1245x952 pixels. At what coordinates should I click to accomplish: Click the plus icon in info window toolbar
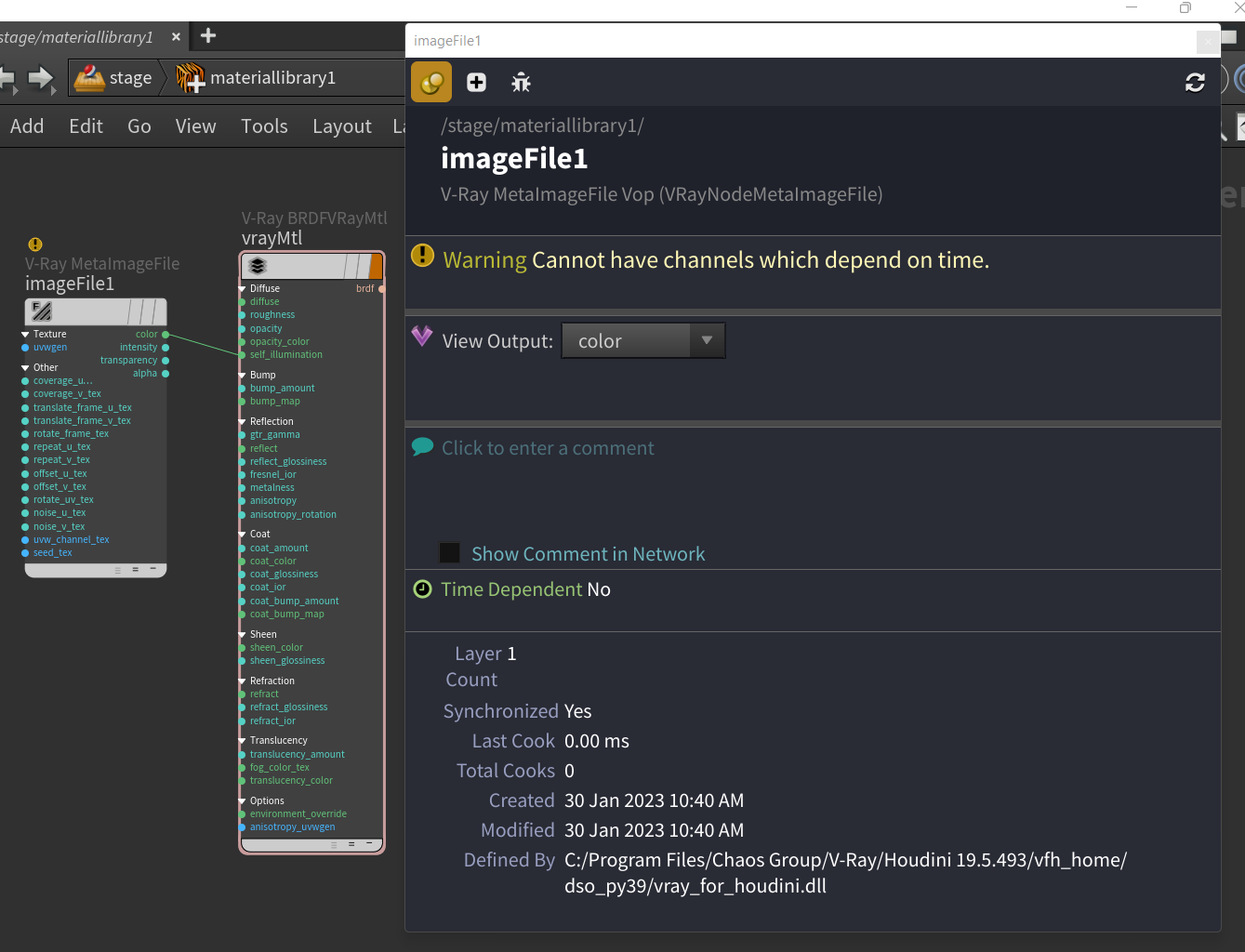point(476,82)
